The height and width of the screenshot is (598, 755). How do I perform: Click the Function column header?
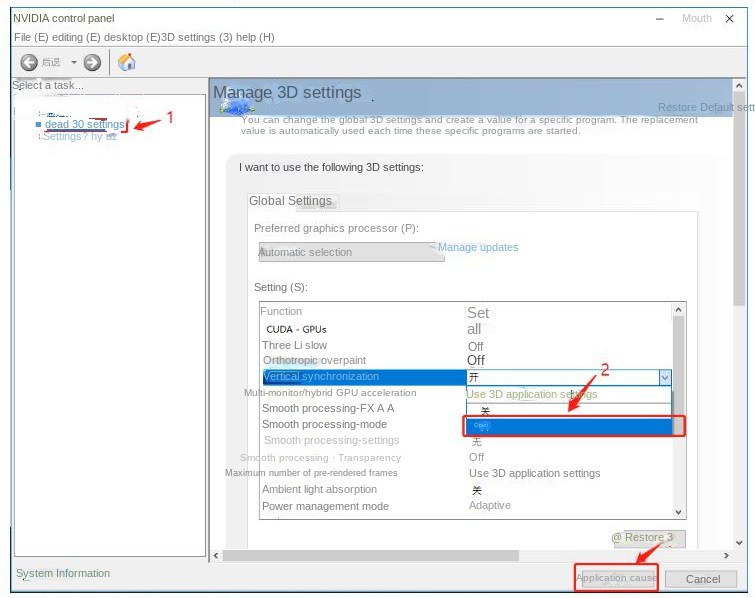(x=281, y=311)
